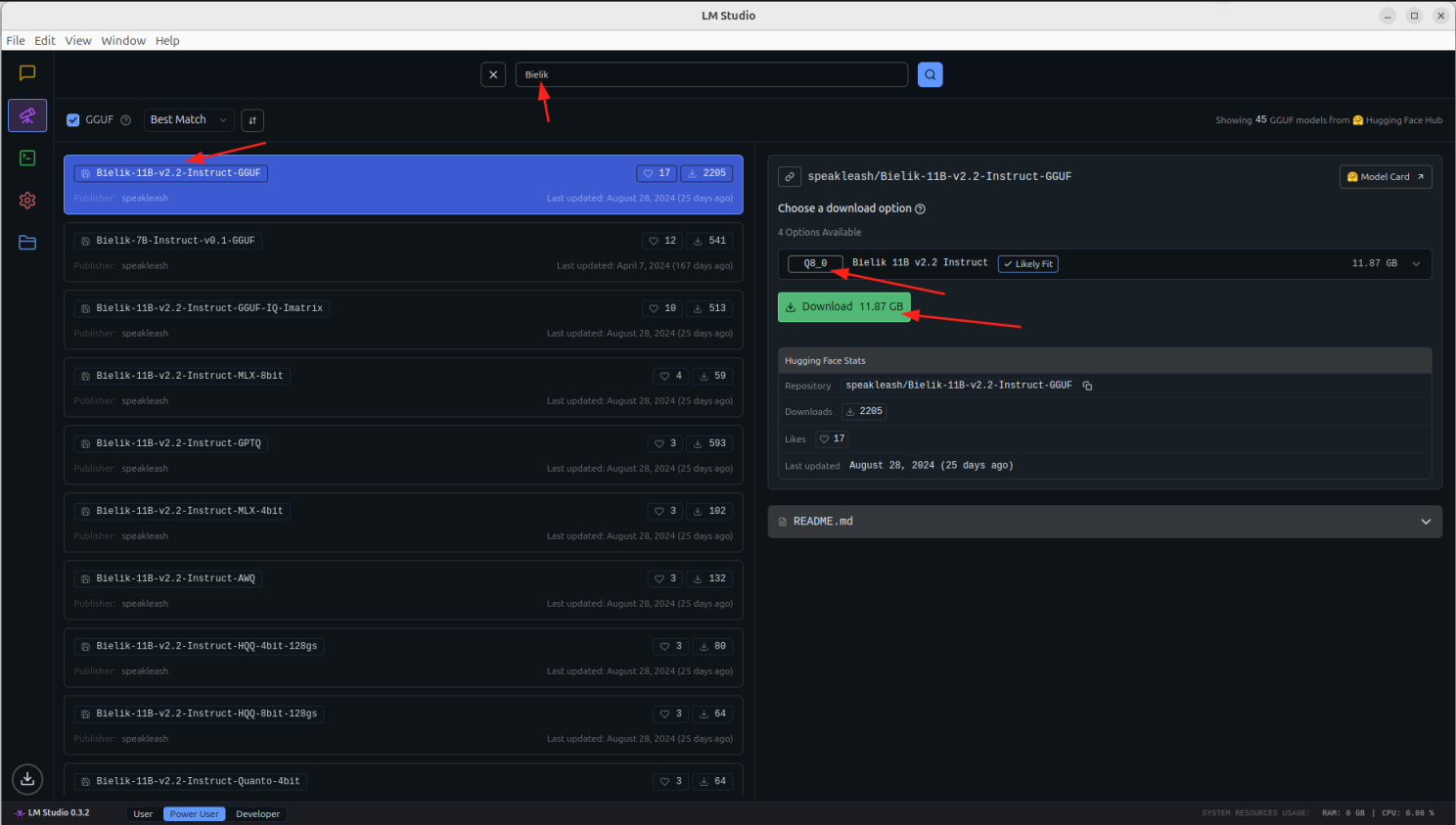
Task: Expand the README.md section
Action: pyautogui.click(x=1425, y=522)
